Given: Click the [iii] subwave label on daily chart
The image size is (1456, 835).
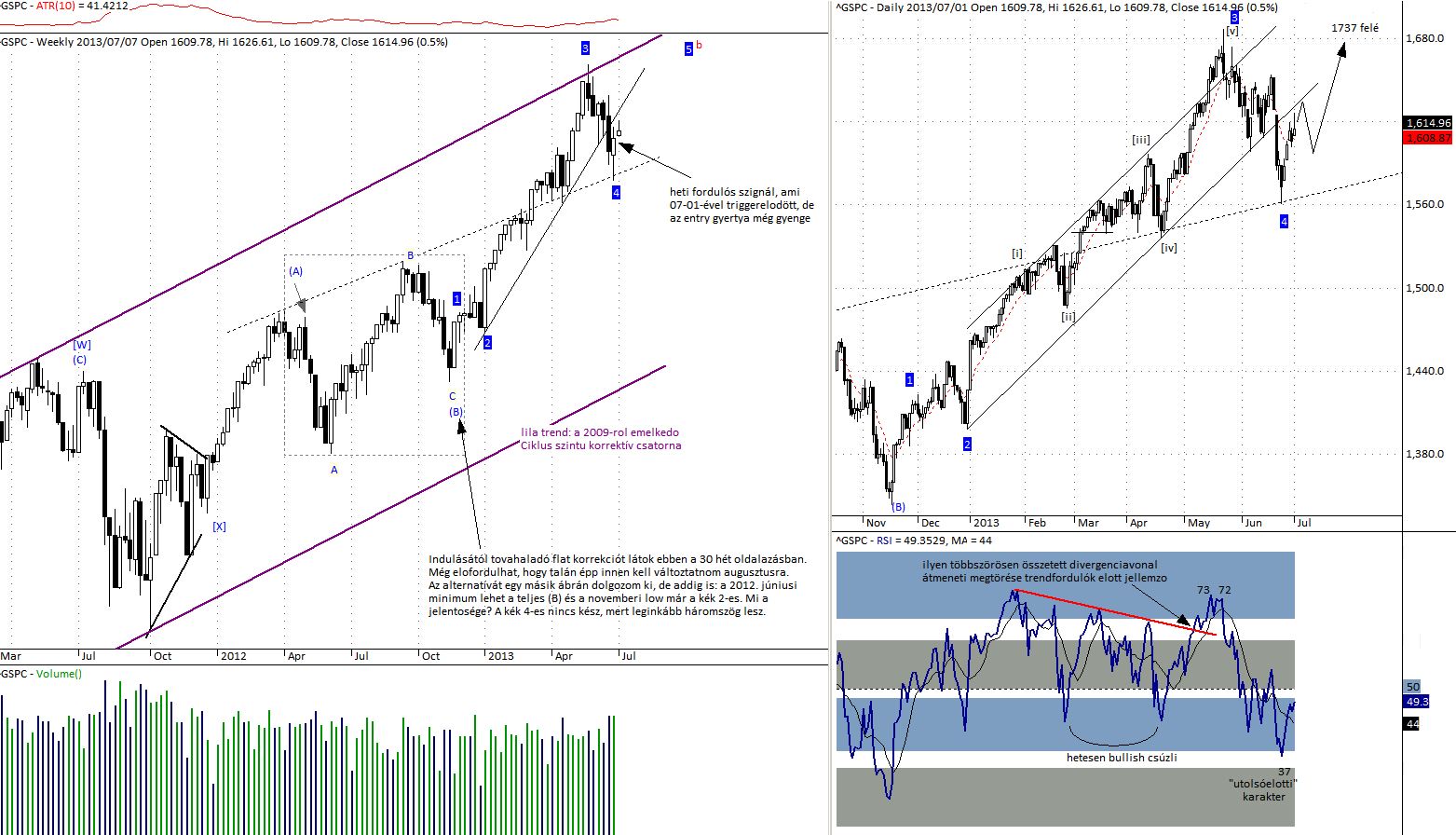Looking at the screenshot, I should (x=1141, y=140).
